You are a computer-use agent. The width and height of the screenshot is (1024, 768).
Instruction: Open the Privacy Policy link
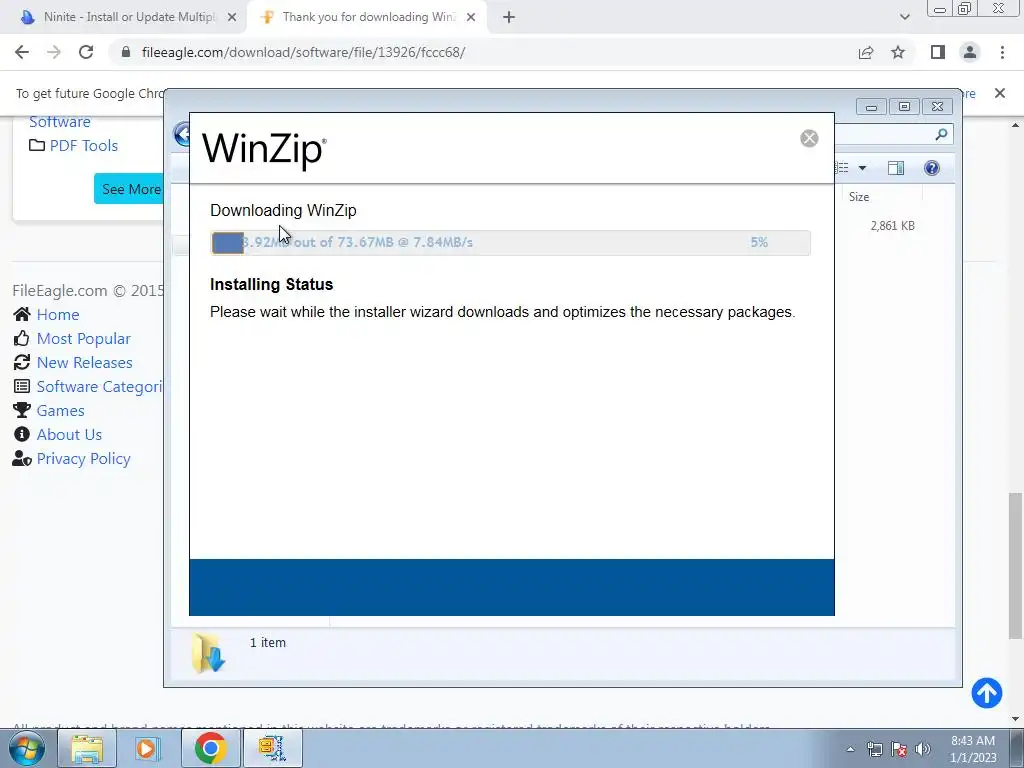pyautogui.click(x=84, y=458)
